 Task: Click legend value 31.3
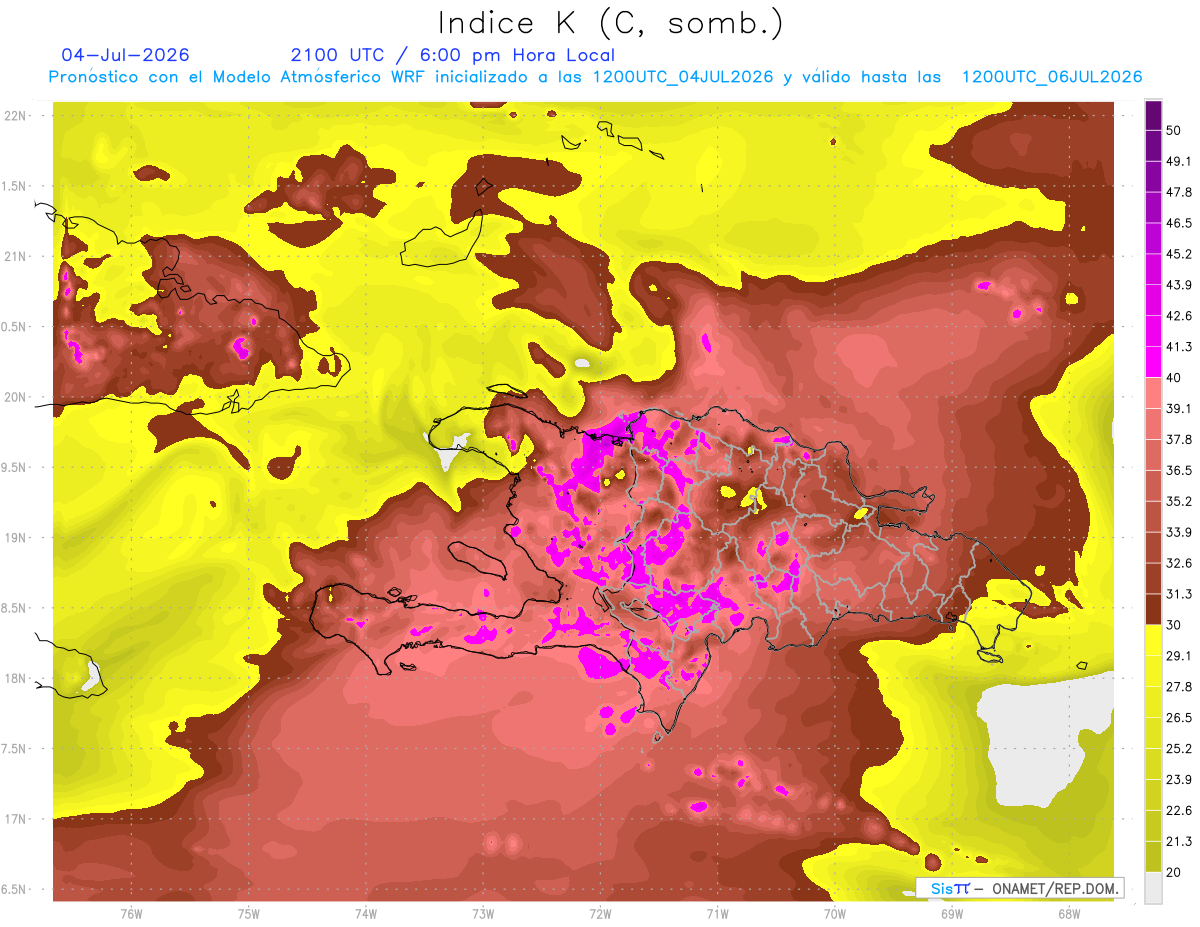coord(1179,594)
